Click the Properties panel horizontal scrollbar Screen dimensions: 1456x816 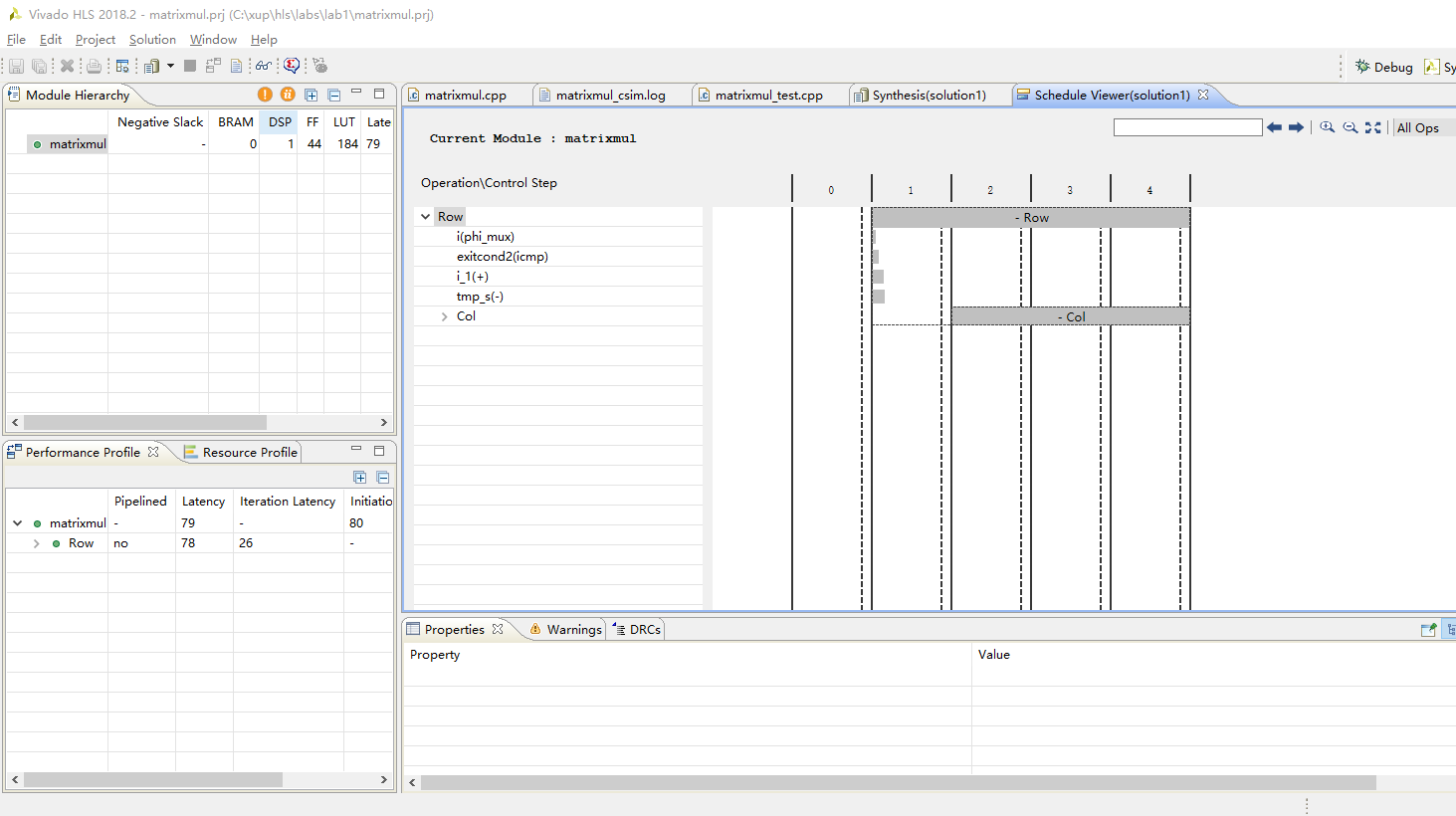click(898, 783)
